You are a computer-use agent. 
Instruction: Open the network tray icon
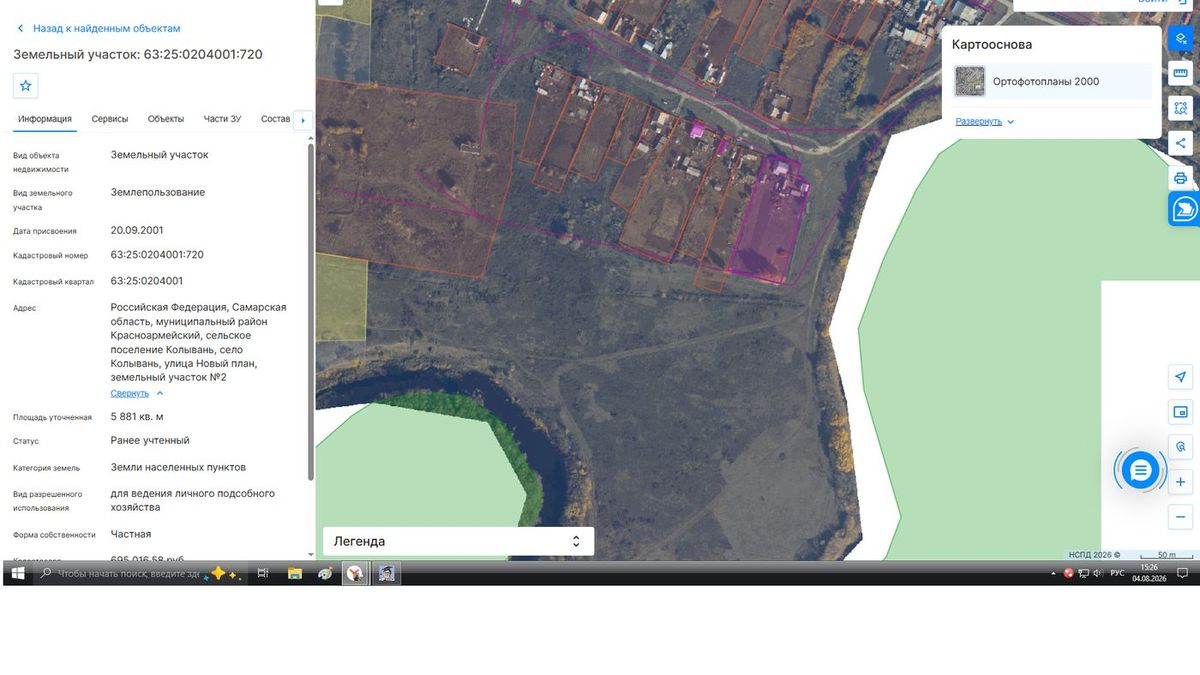click(1083, 573)
